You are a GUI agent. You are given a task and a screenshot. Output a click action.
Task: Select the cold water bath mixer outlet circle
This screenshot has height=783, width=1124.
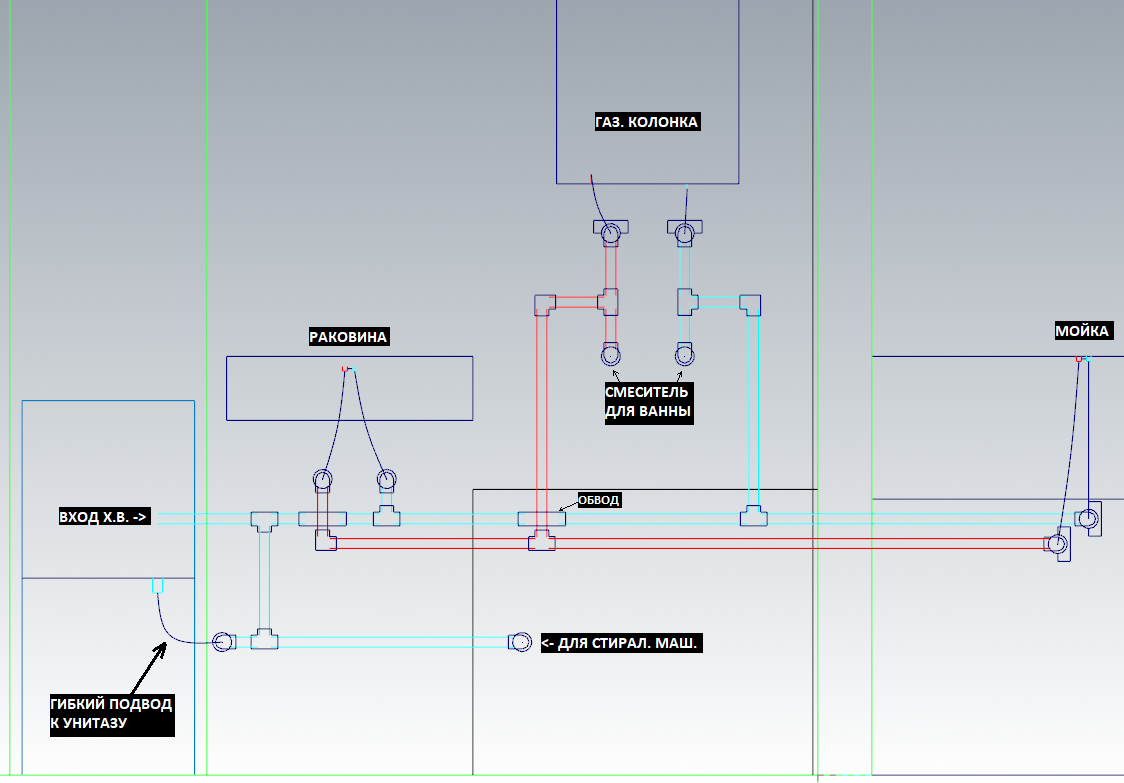click(684, 354)
